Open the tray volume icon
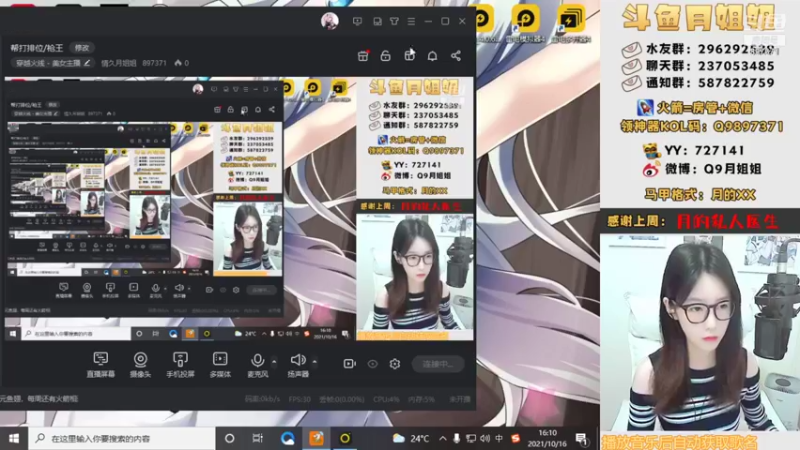The image size is (800, 450). pos(485,438)
